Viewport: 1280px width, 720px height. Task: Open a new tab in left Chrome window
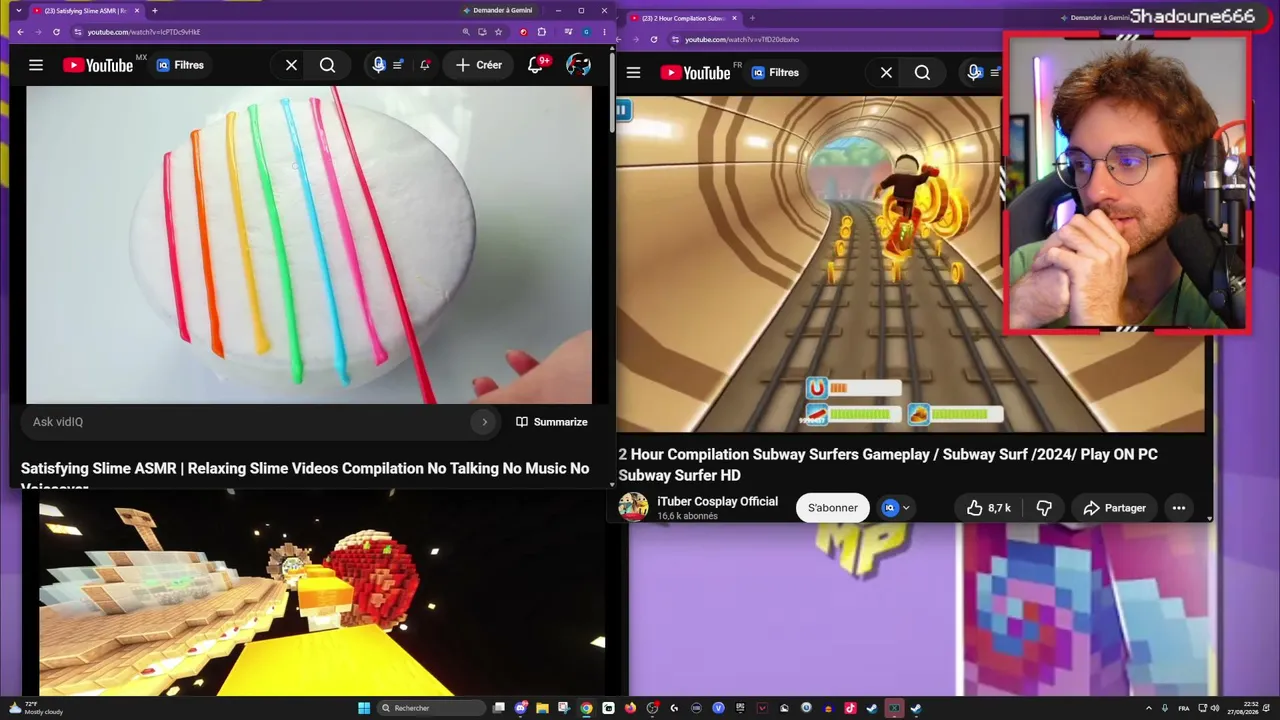pos(154,11)
